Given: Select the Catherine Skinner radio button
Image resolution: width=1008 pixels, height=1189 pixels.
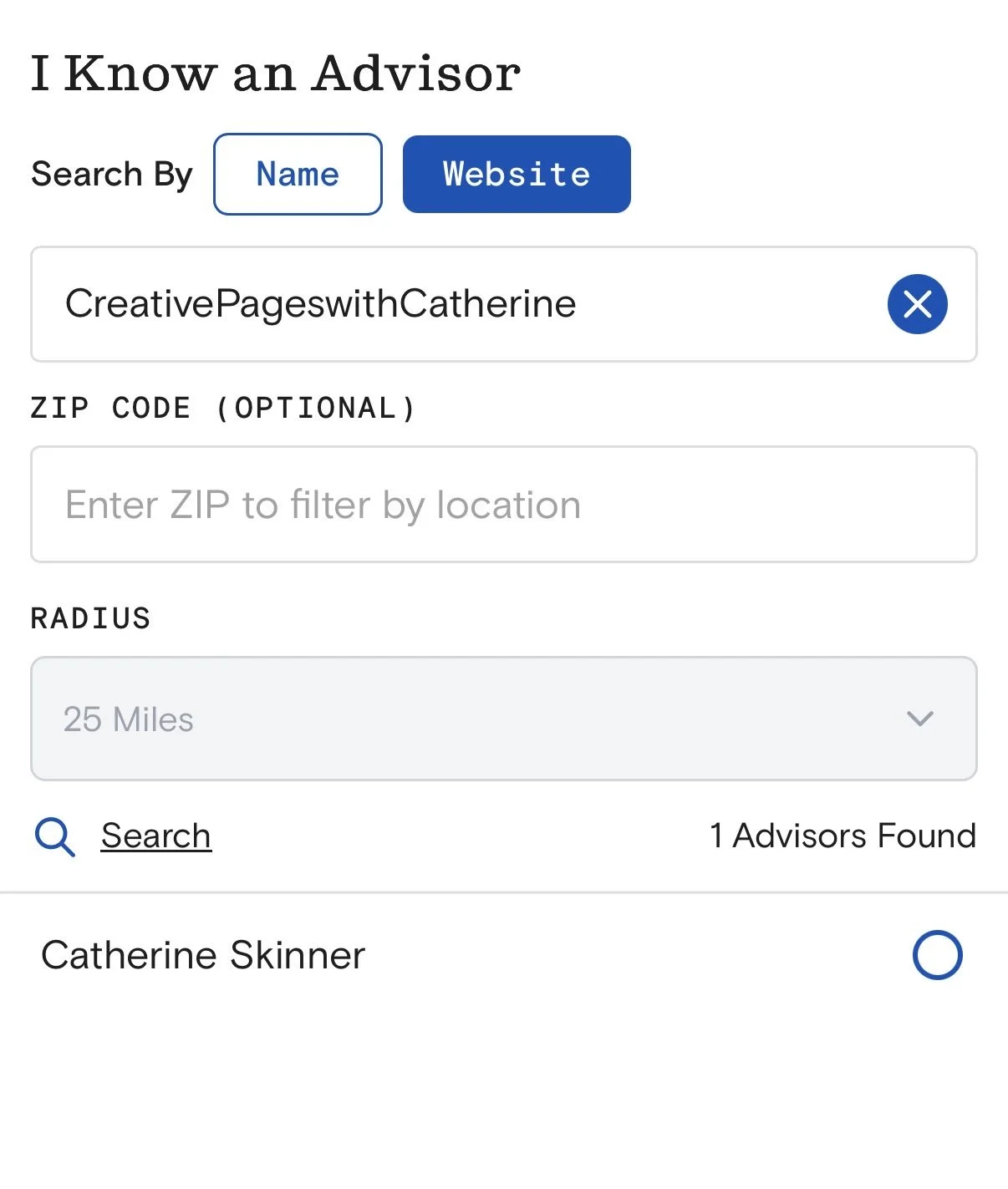Looking at the screenshot, I should coord(937,954).
